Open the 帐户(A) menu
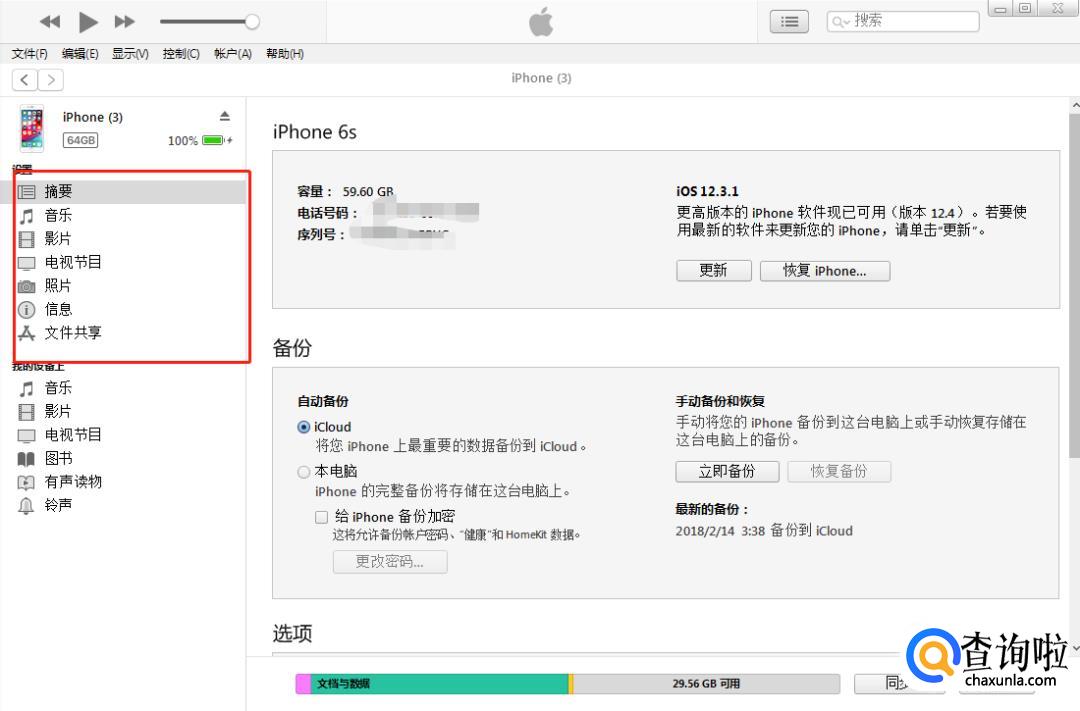This screenshot has height=711, width=1080. click(x=233, y=54)
